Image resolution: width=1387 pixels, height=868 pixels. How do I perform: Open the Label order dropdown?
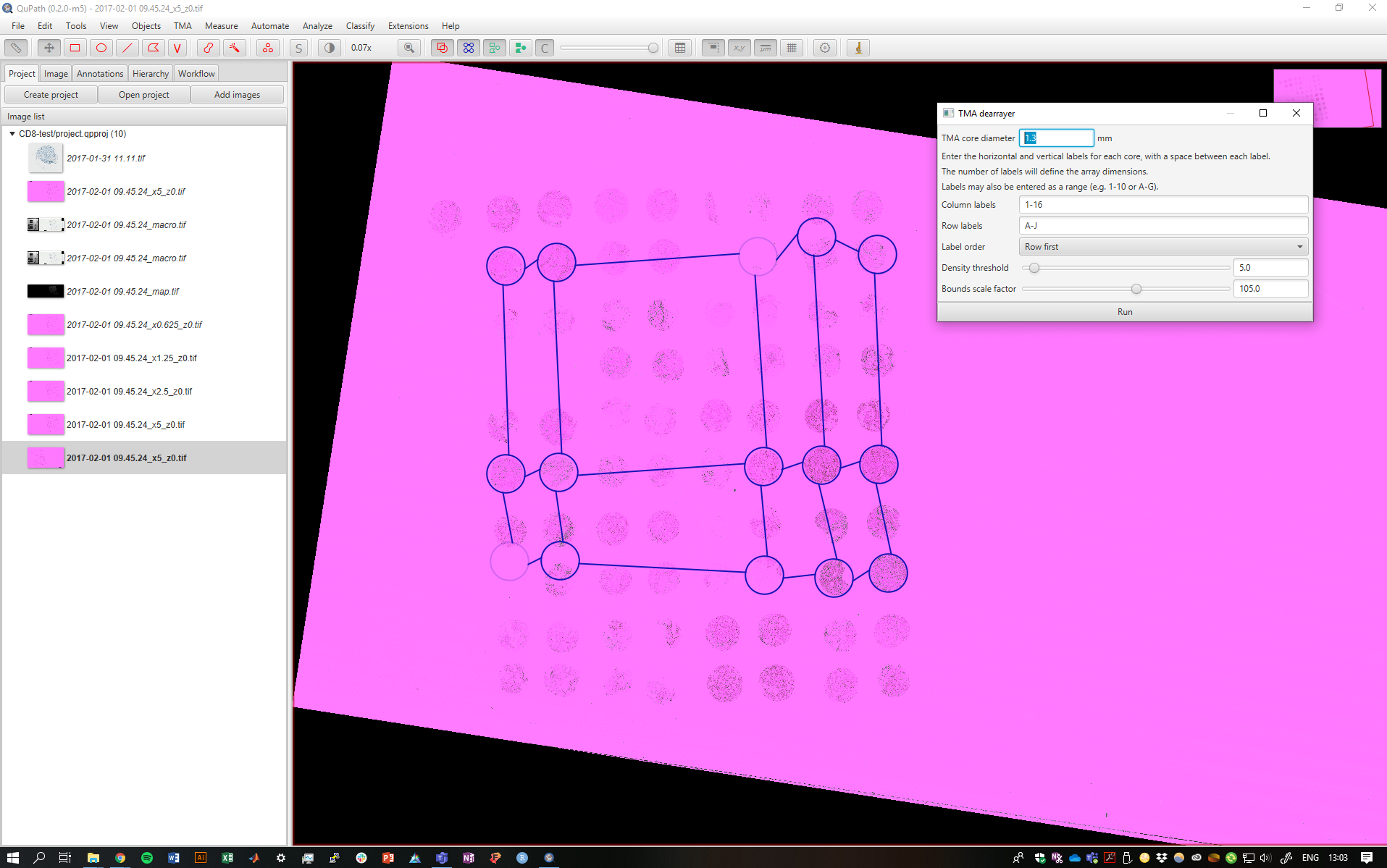[x=1162, y=246]
